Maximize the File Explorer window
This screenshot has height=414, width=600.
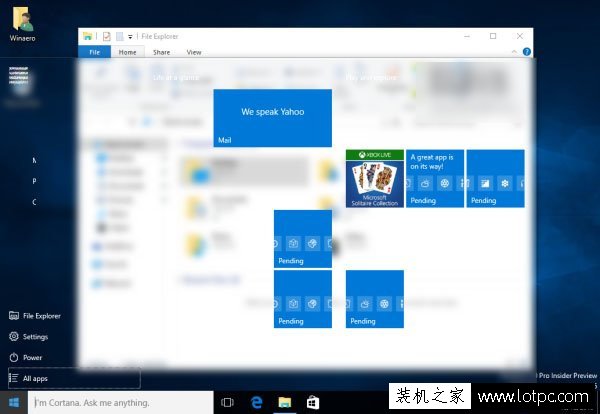pos(493,36)
